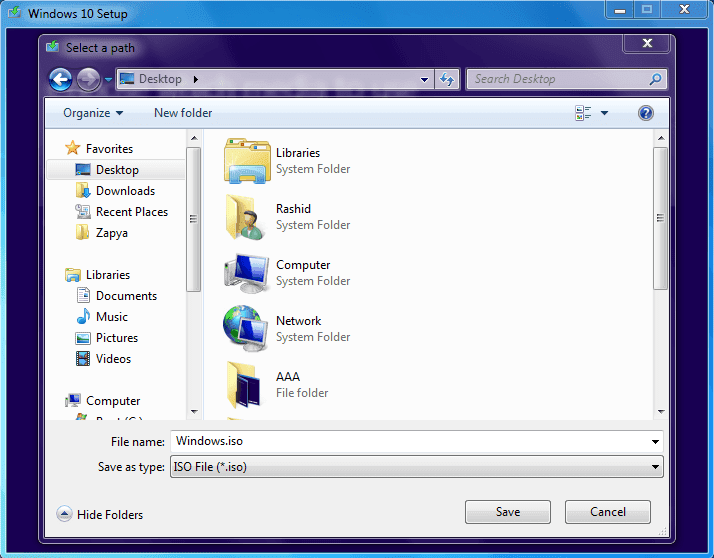This screenshot has height=558, width=714.
Task: Minimize the Windows 10 Setup window
Action: (619, 10)
